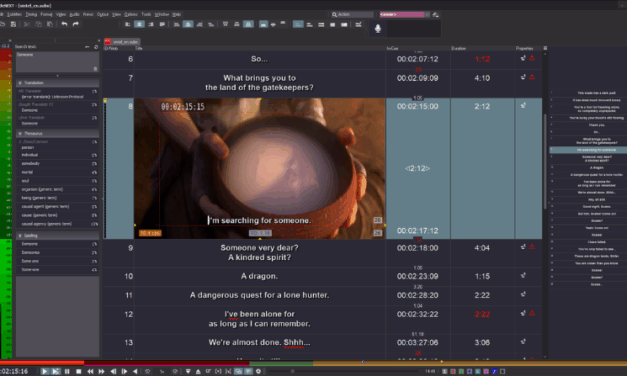Click the orange 16.4 cps indicator badge
This screenshot has width=627, height=376.
150,233
